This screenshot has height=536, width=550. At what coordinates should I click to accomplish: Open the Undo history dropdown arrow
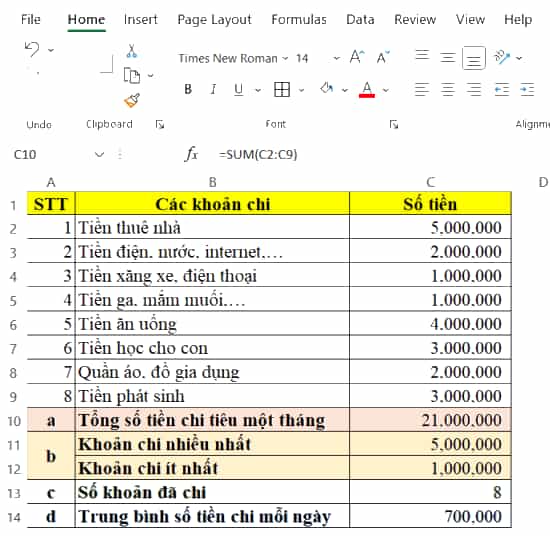click(x=51, y=51)
